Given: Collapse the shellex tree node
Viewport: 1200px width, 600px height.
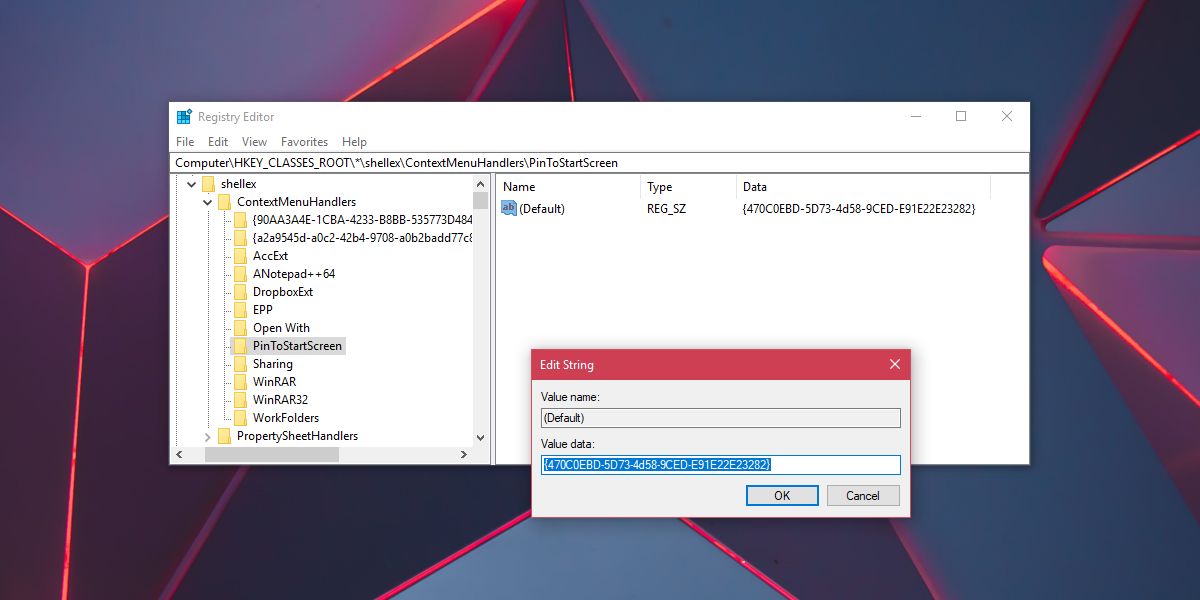Looking at the screenshot, I should [x=190, y=183].
